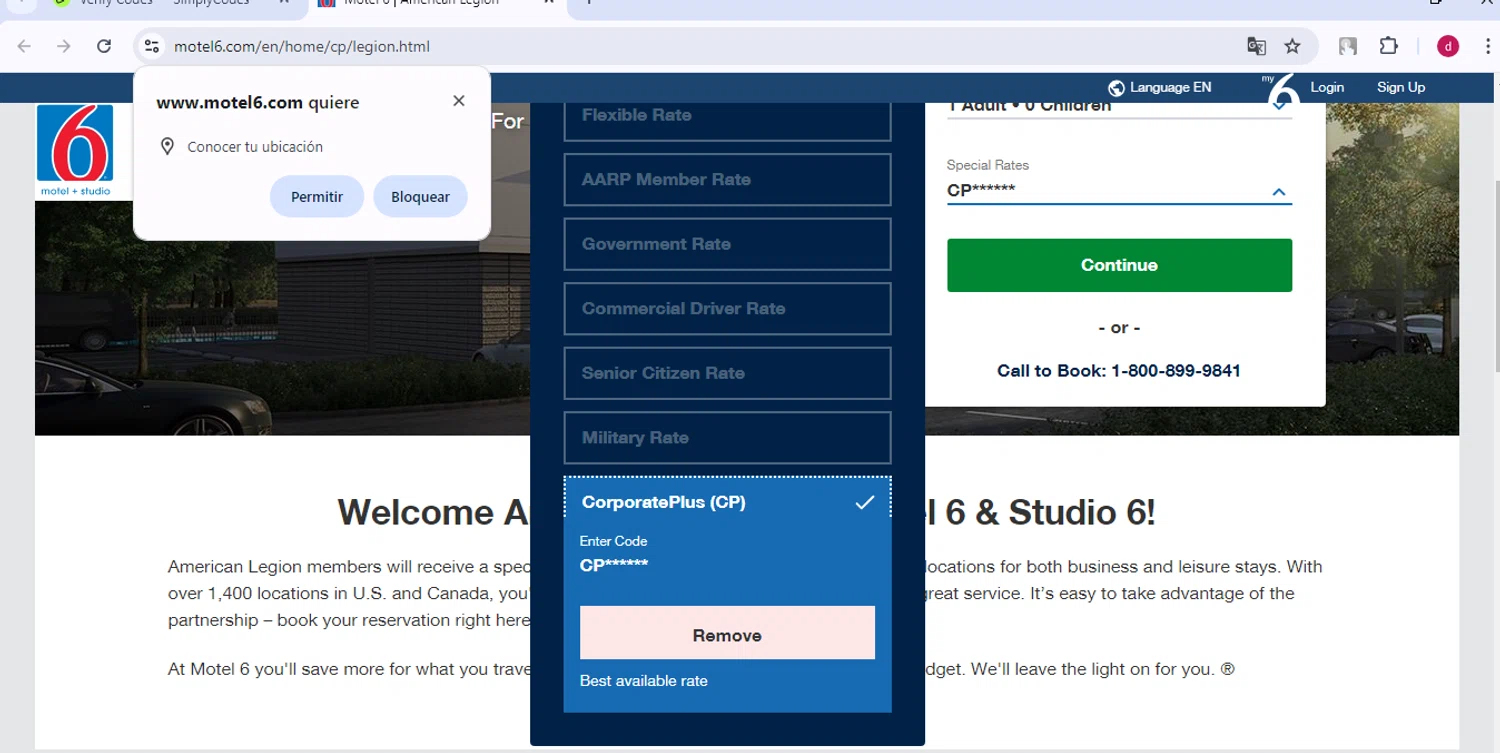Open the Chrome profile avatar
The width and height of the screenshot is (1500, 753).
click(x=1447, y=46)
